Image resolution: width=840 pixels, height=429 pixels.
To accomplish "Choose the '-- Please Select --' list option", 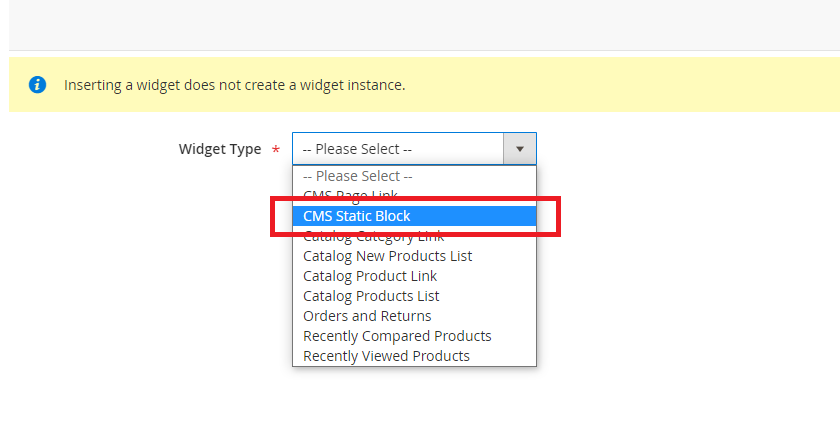I will pos(358,176).
